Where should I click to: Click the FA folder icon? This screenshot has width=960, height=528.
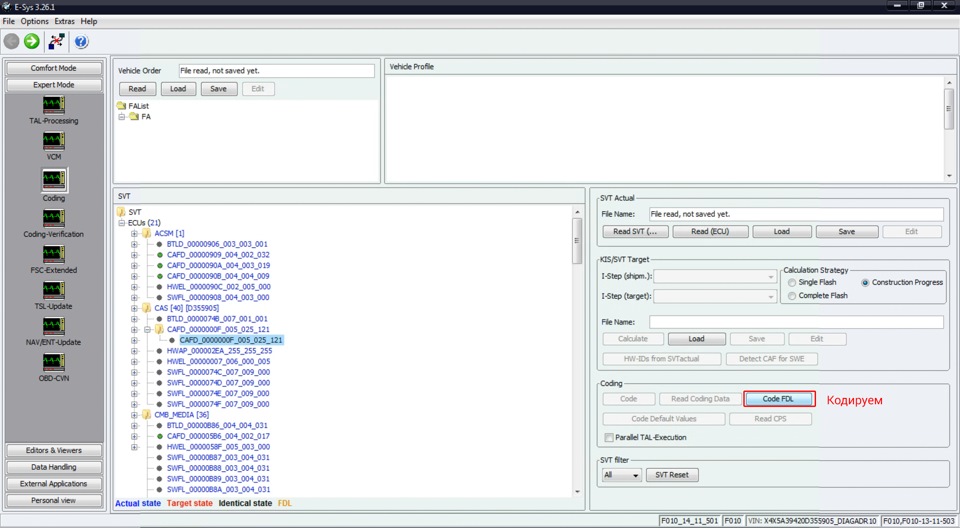coord(133,116)
